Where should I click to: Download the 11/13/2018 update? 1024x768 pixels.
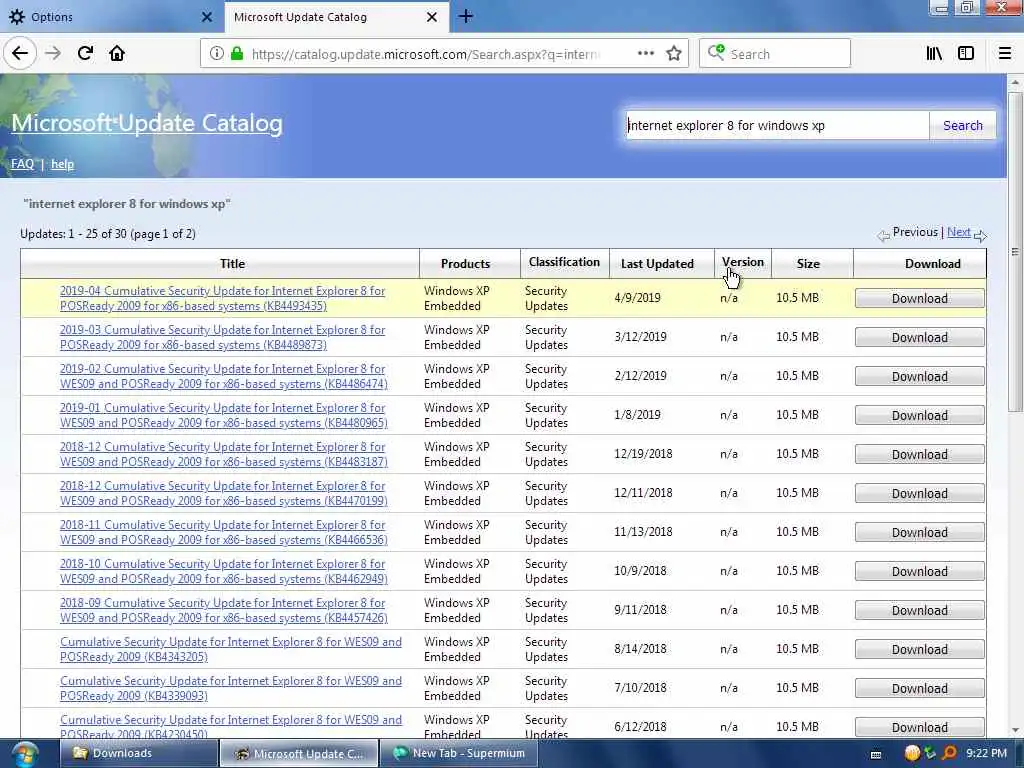click(919, 533)
